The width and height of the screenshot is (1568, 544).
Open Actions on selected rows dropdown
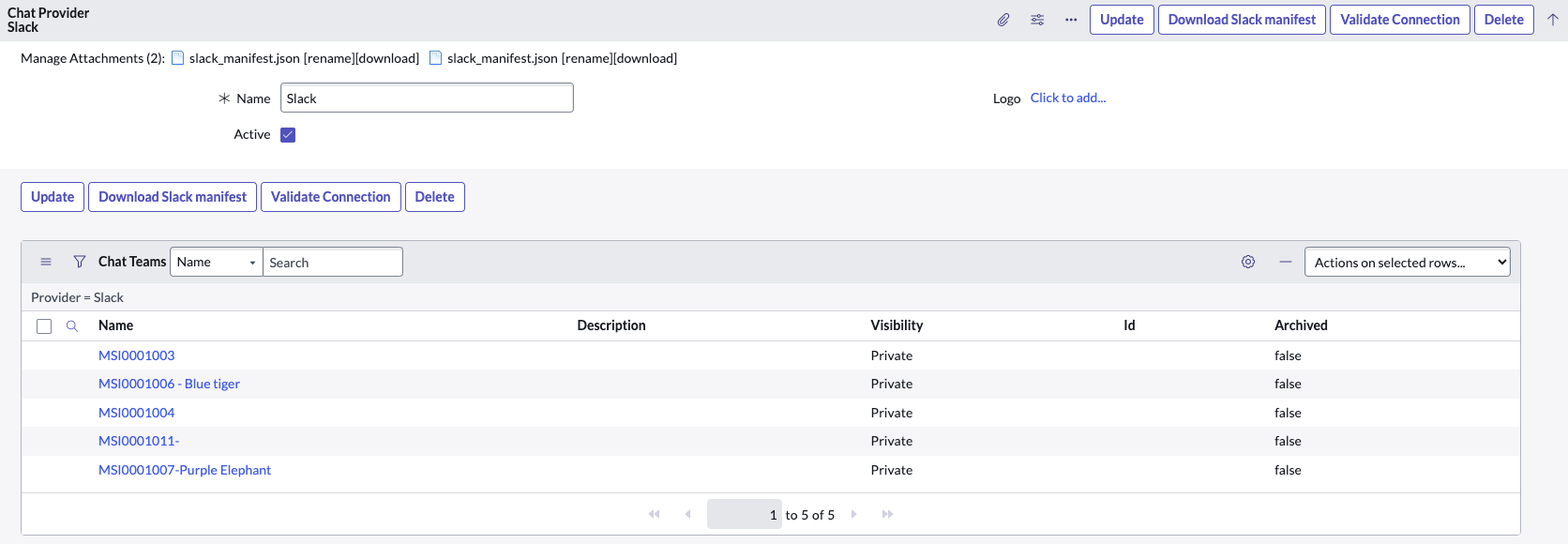point(1408,262)
